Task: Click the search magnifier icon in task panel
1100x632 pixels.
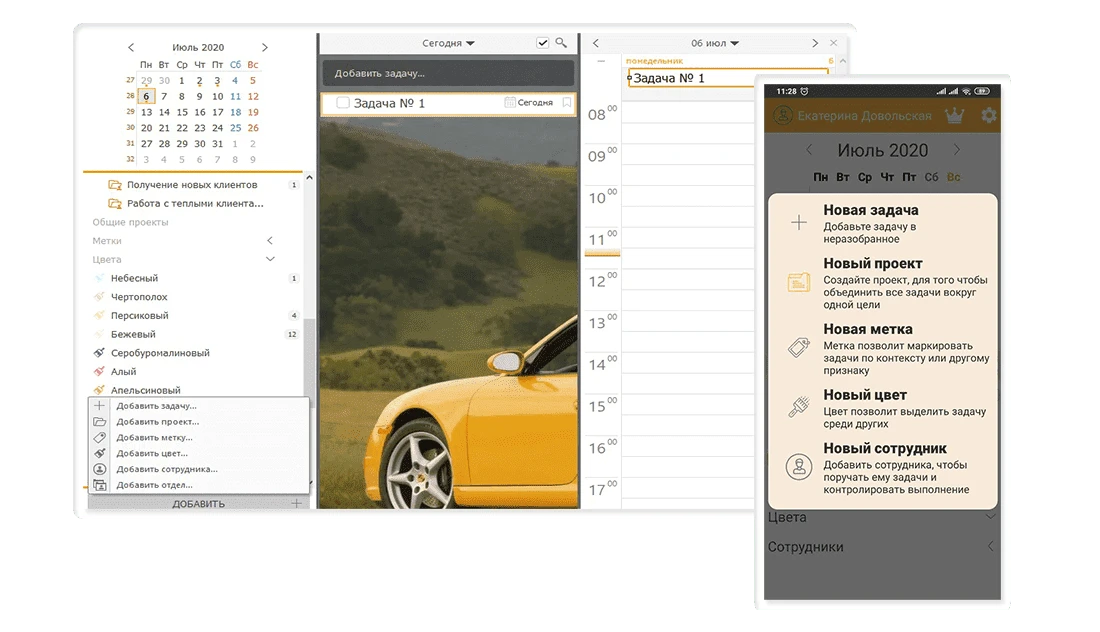Action: tap(561, 43)
